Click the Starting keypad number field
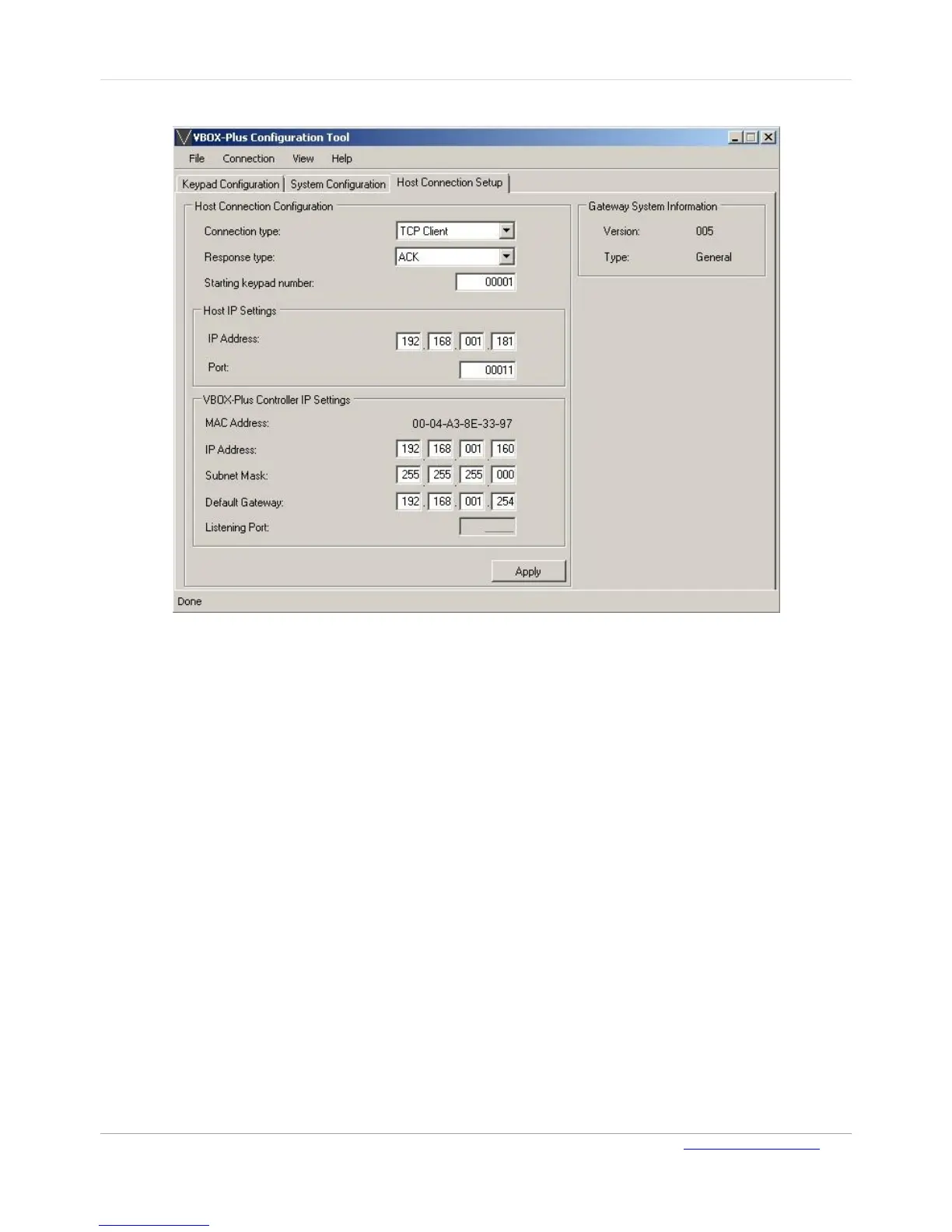Screen dimensions: 952x1232 pyautogui.click(x=486, y=282)
